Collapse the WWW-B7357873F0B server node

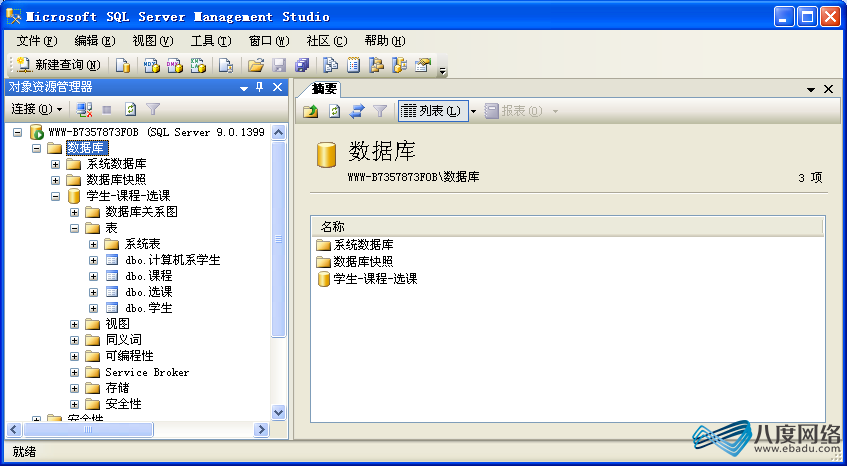17,132
